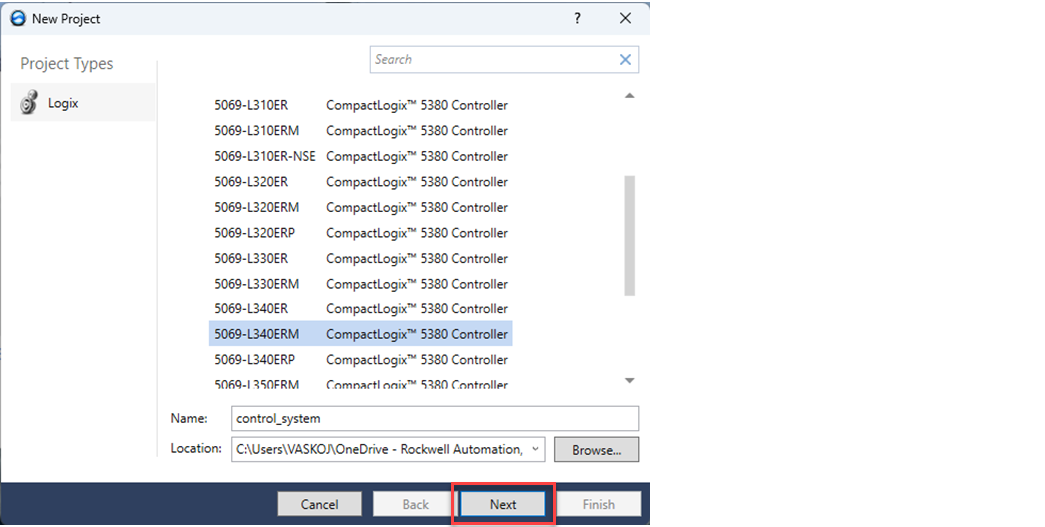Select controller 5069-L320ERM
This screenshot has height=527, width=1045.
[361, 207]
